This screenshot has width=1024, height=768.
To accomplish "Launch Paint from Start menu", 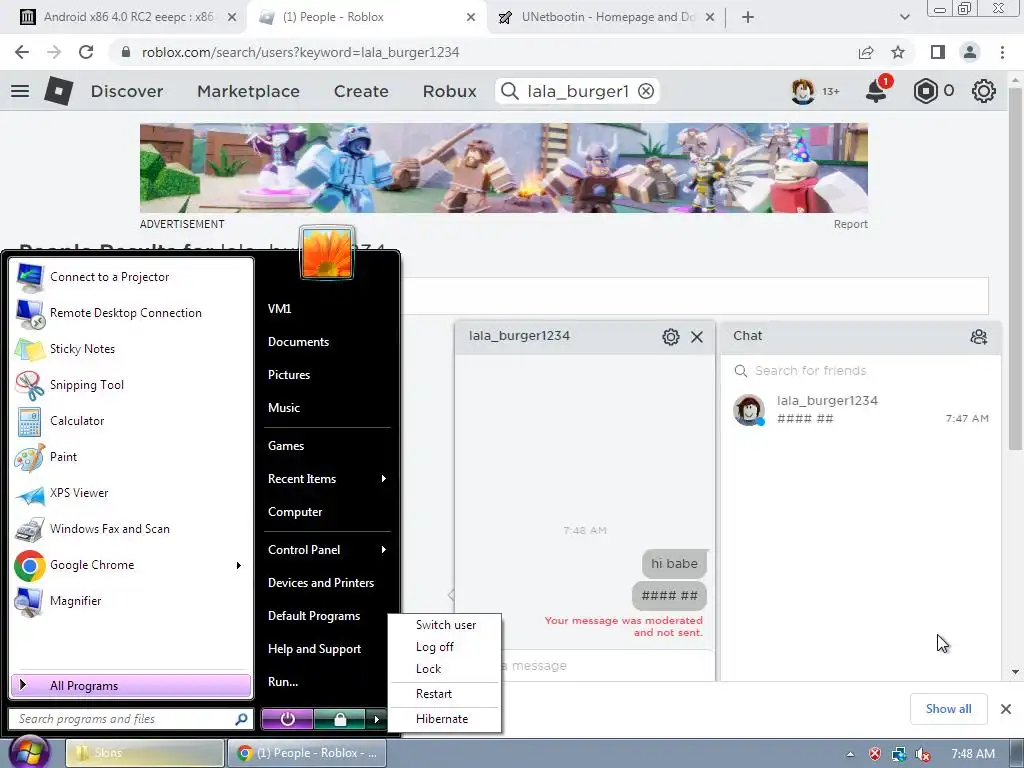I will pos(131,456).
